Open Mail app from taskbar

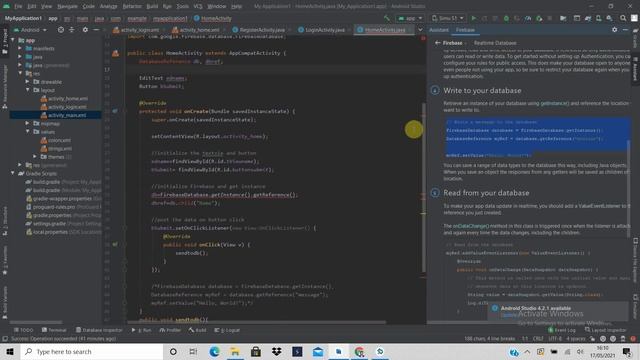pos(318,351)
